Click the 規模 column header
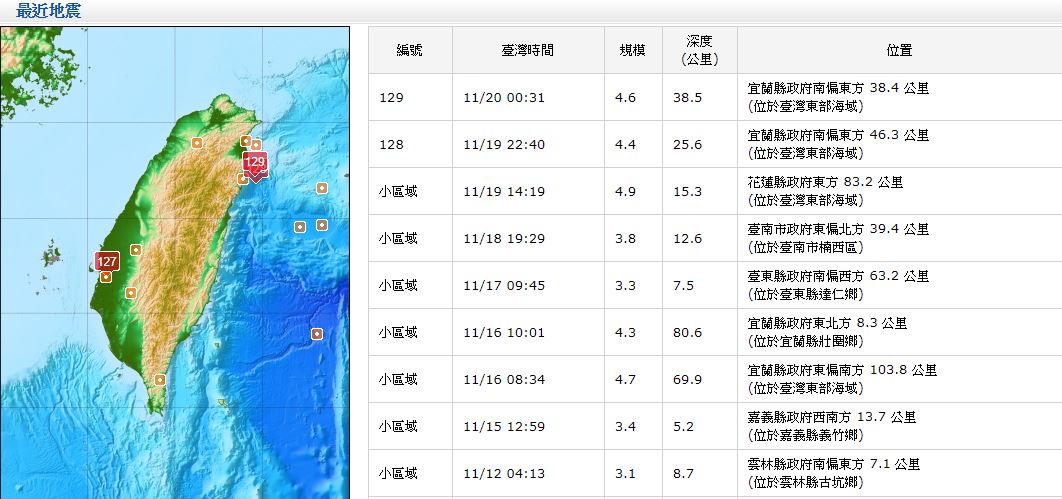Image resolution: width=1062 pixels, height=499 pixels. coord(633,50)
